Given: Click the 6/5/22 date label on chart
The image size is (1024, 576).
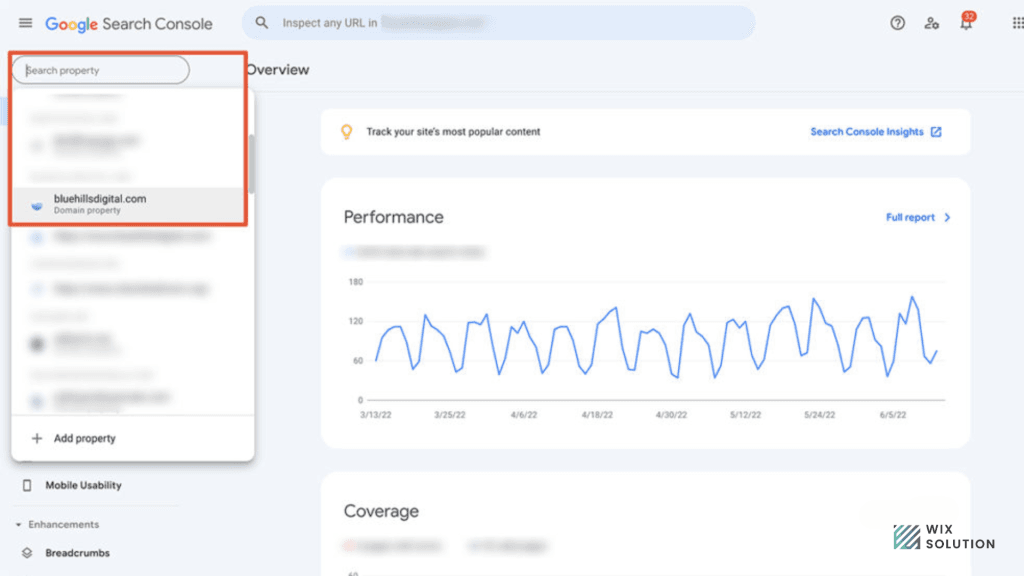Looking at the screenshot, I should pyautogui.click(x=893, y=415).
